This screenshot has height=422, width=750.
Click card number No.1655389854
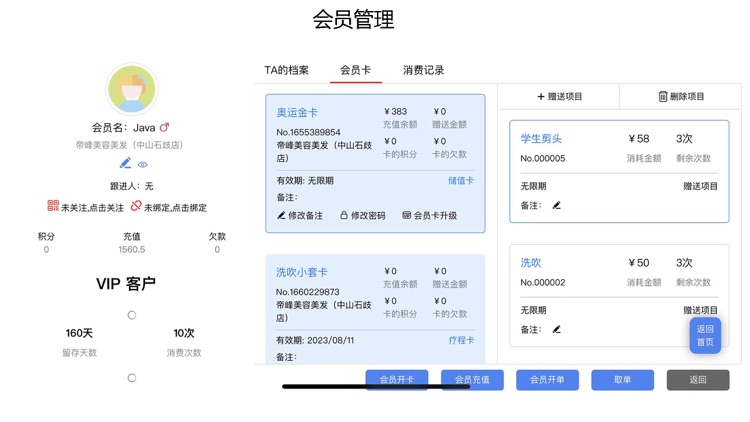tap(309, 132)
